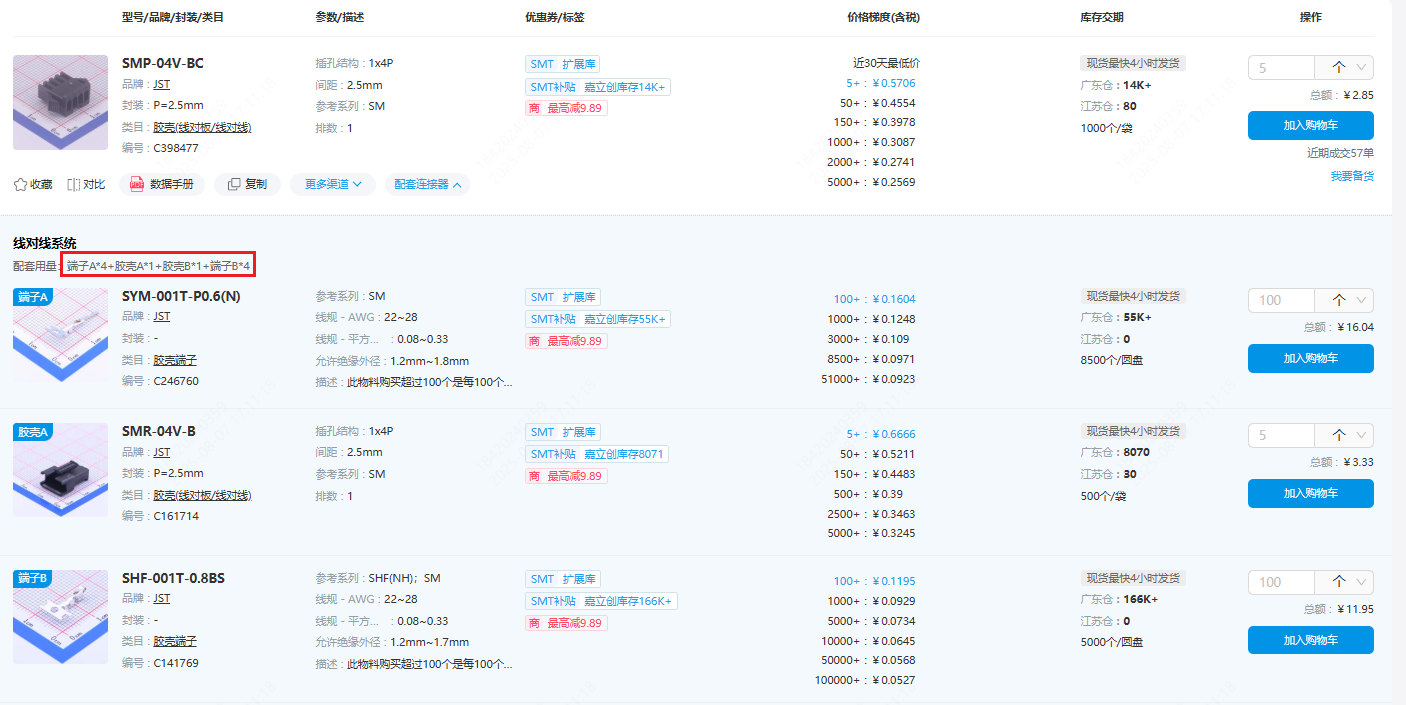Collapse the 配套连接器 section
The height and width of the screenshot is (705, 1406).
[427, 184]
